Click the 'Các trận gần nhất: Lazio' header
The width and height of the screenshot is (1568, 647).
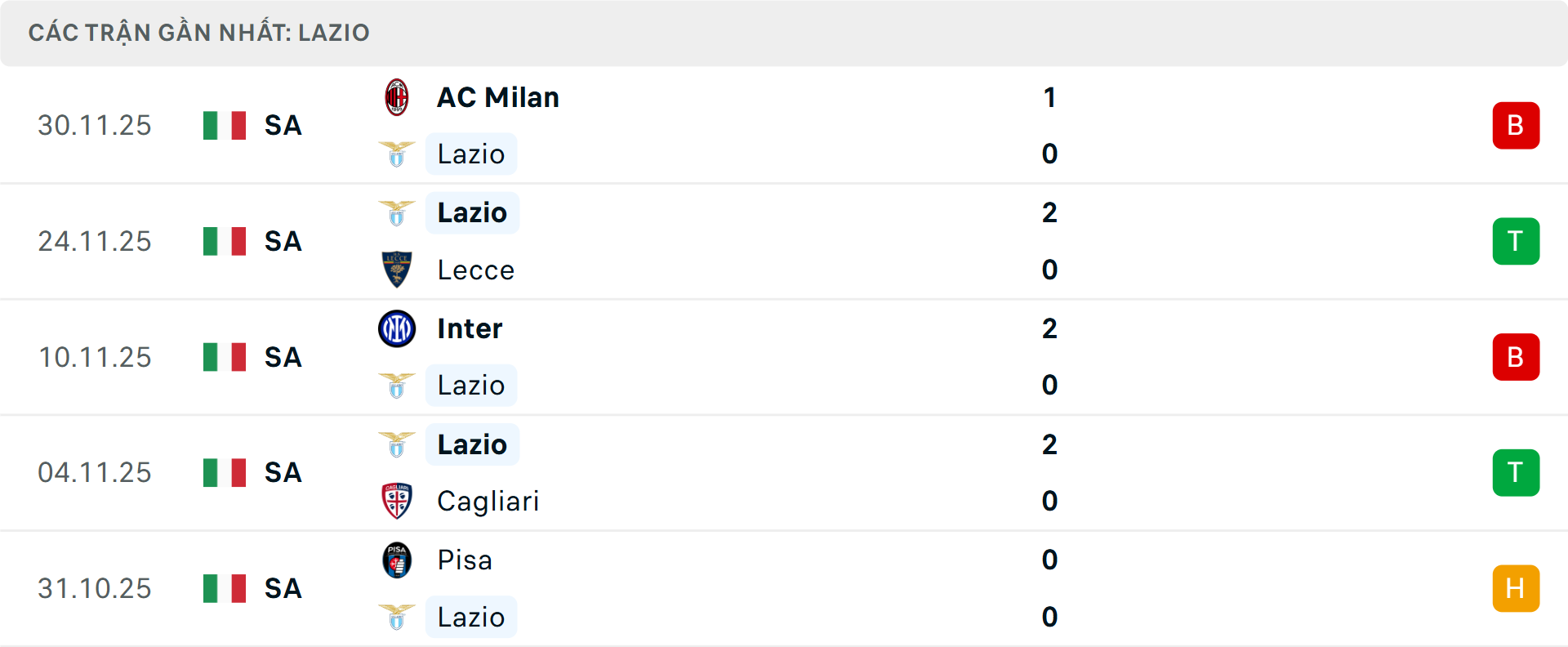pos(199,33)
